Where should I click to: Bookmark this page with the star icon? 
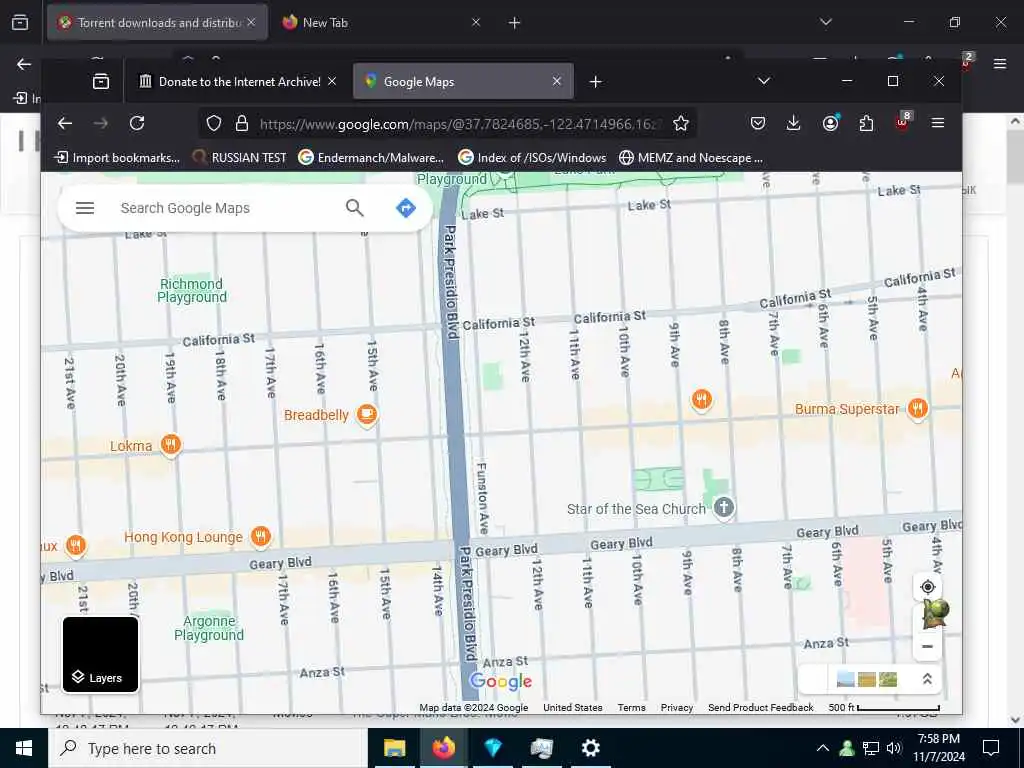click(x=680, y=123)
